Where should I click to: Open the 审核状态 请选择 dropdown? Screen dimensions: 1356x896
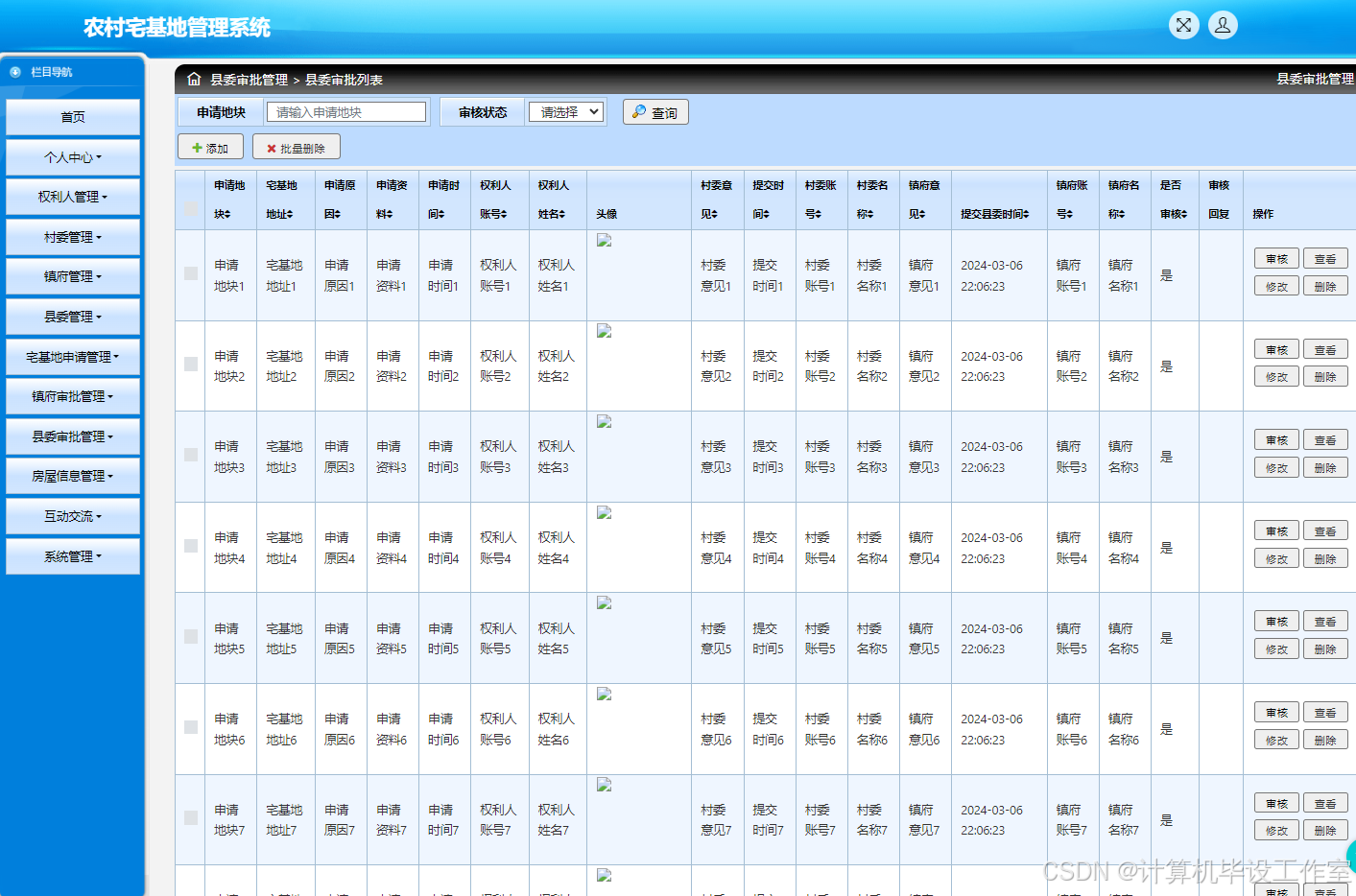click(566, 112)
